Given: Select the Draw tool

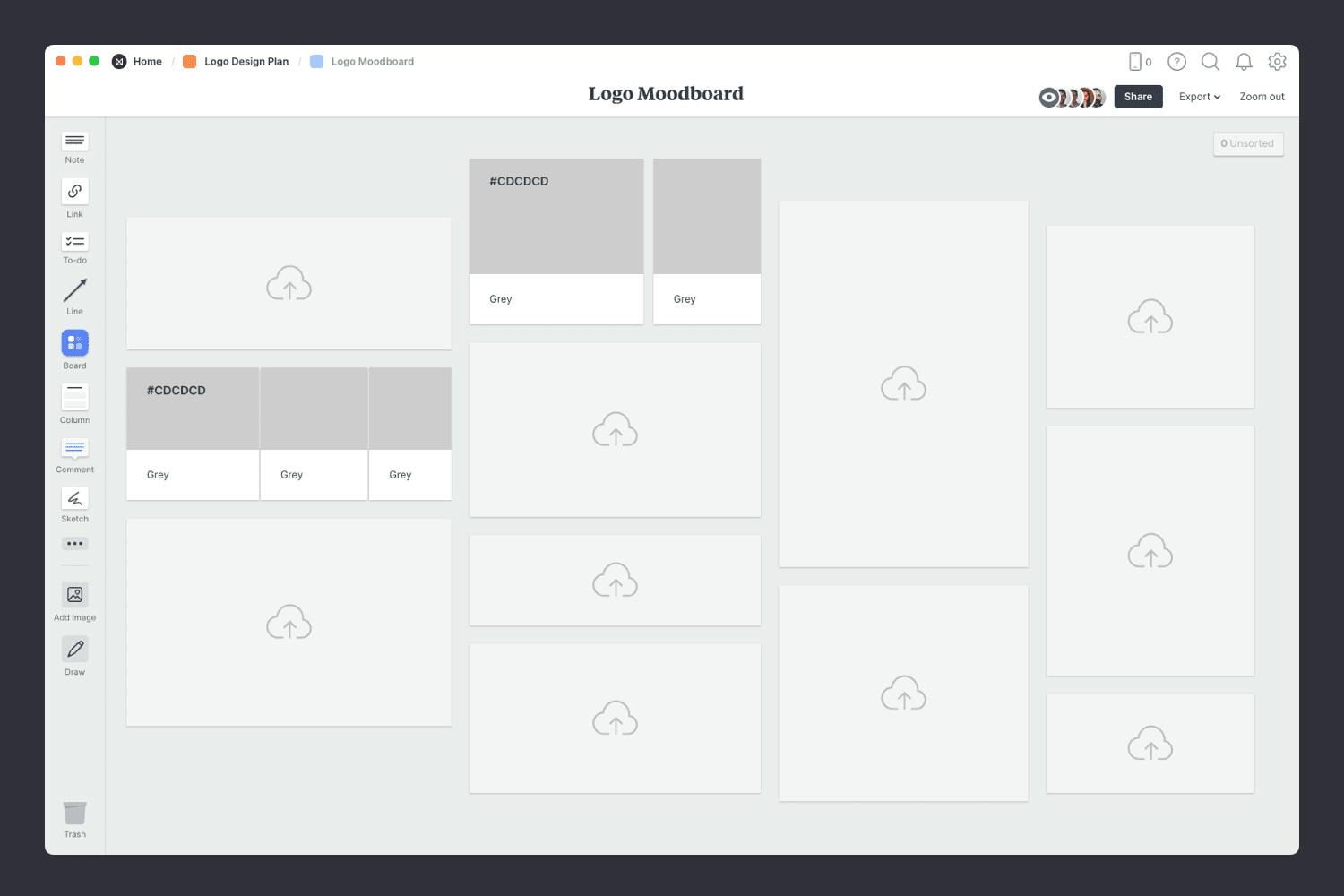Looking at the screenshot, I should point(74,649).
